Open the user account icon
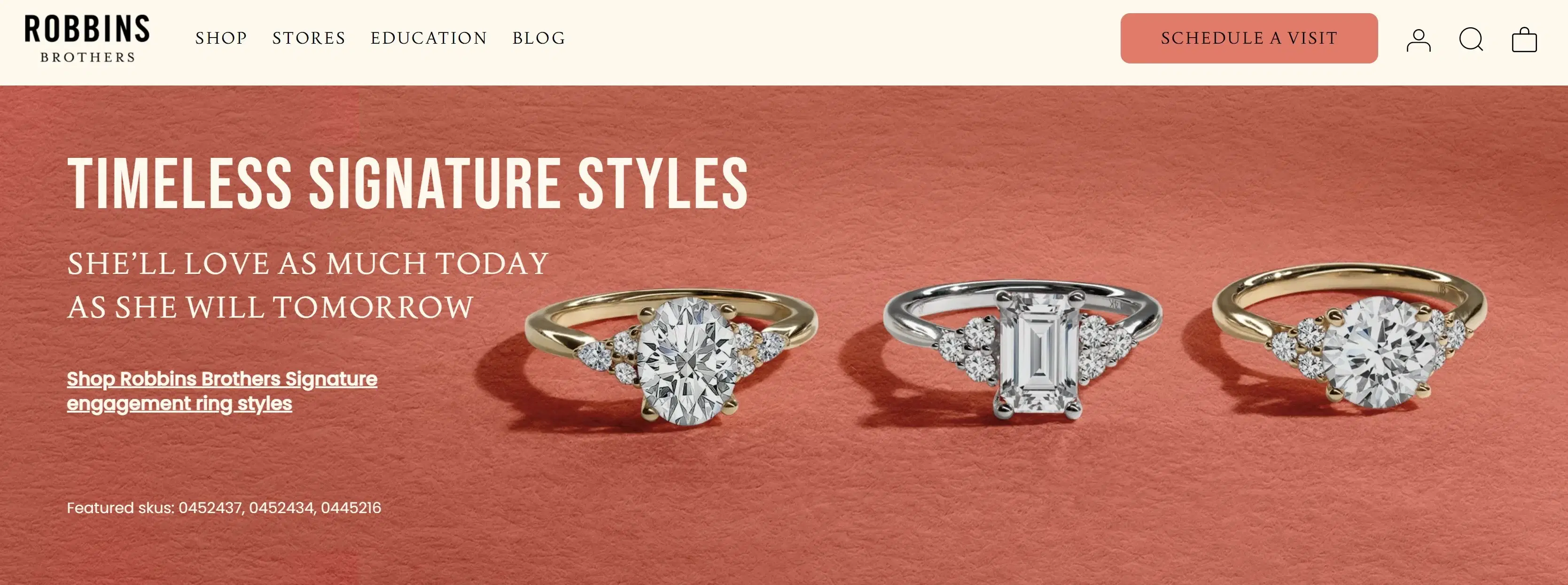Image resolution: width=1568 pixels, height=585 pixels. pos(1418,39)
